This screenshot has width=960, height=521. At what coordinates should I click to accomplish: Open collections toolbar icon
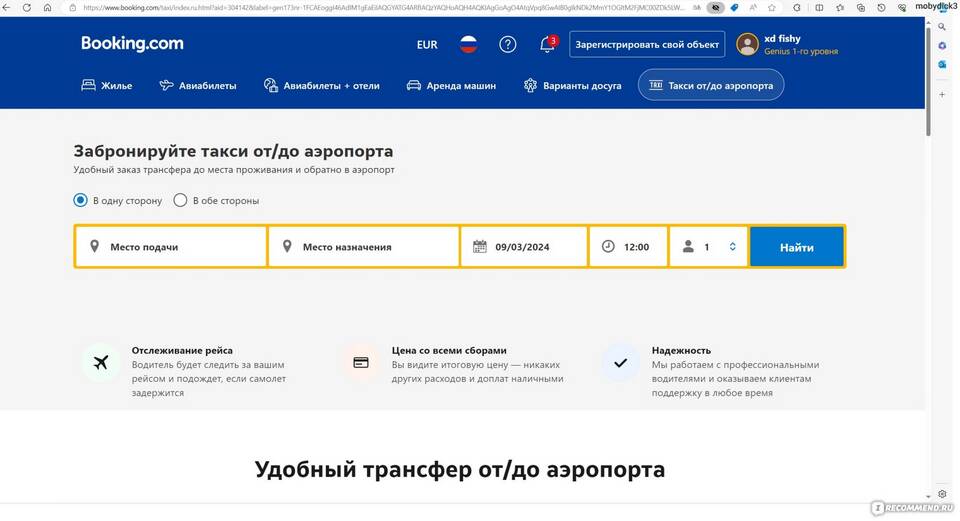(x=861, y=8)
